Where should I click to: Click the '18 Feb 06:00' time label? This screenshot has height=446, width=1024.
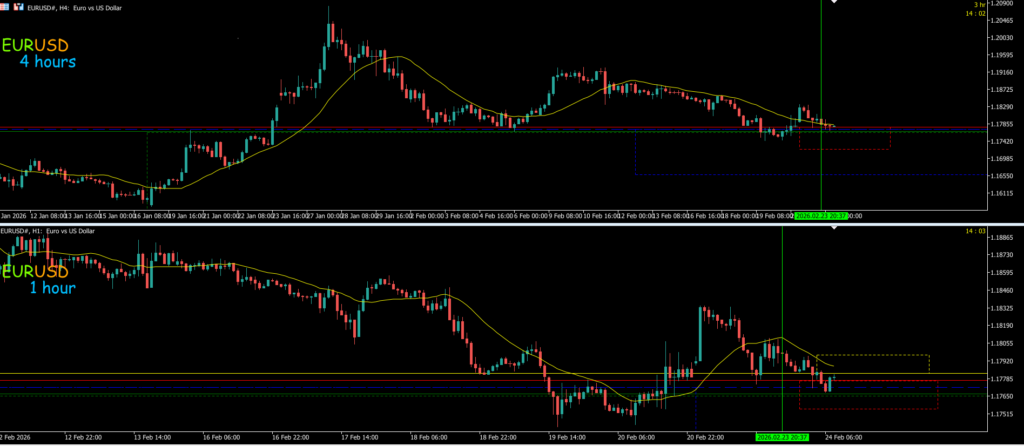428,437
